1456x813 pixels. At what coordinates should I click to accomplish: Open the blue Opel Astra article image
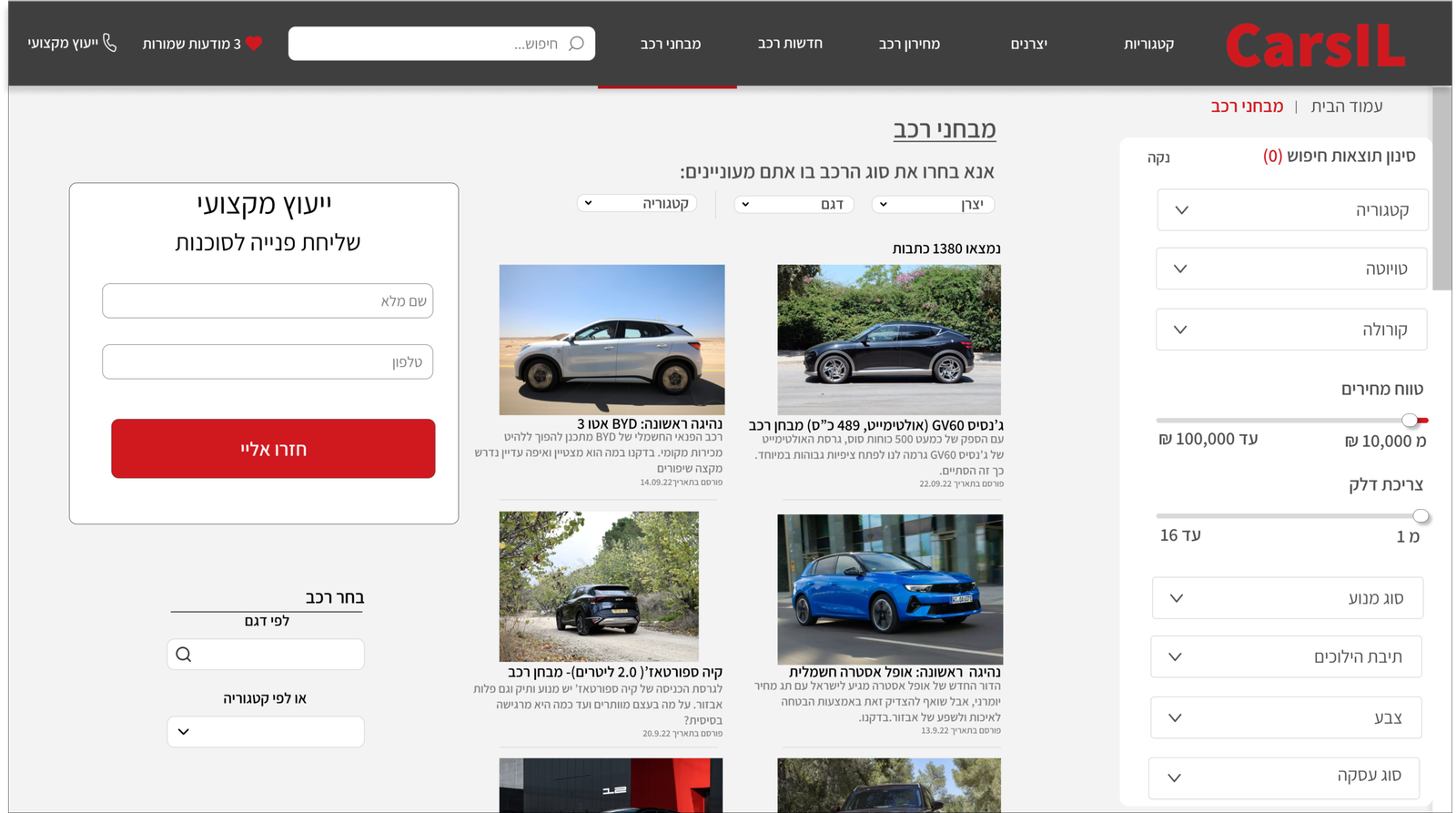[890, 589]
